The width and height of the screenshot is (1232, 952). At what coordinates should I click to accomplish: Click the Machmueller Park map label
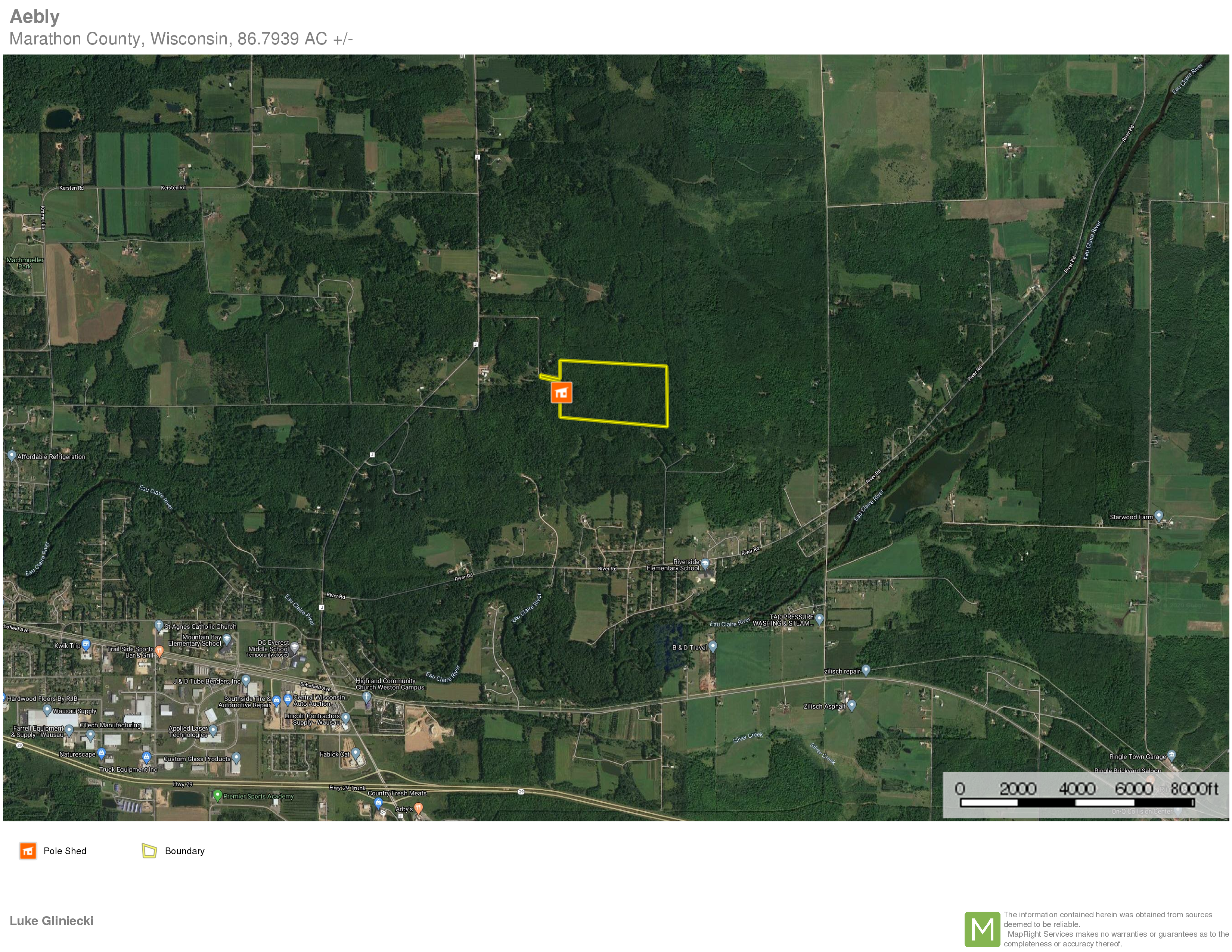25,263
